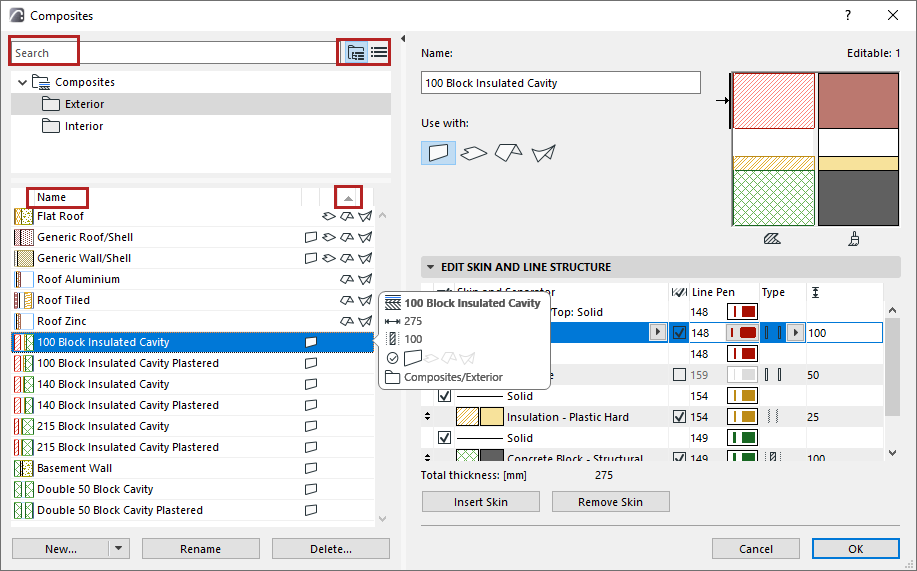Click the shell icon in Roof Zinc row
Viewport: 917px width, 571px height.
tap(365, 321)
